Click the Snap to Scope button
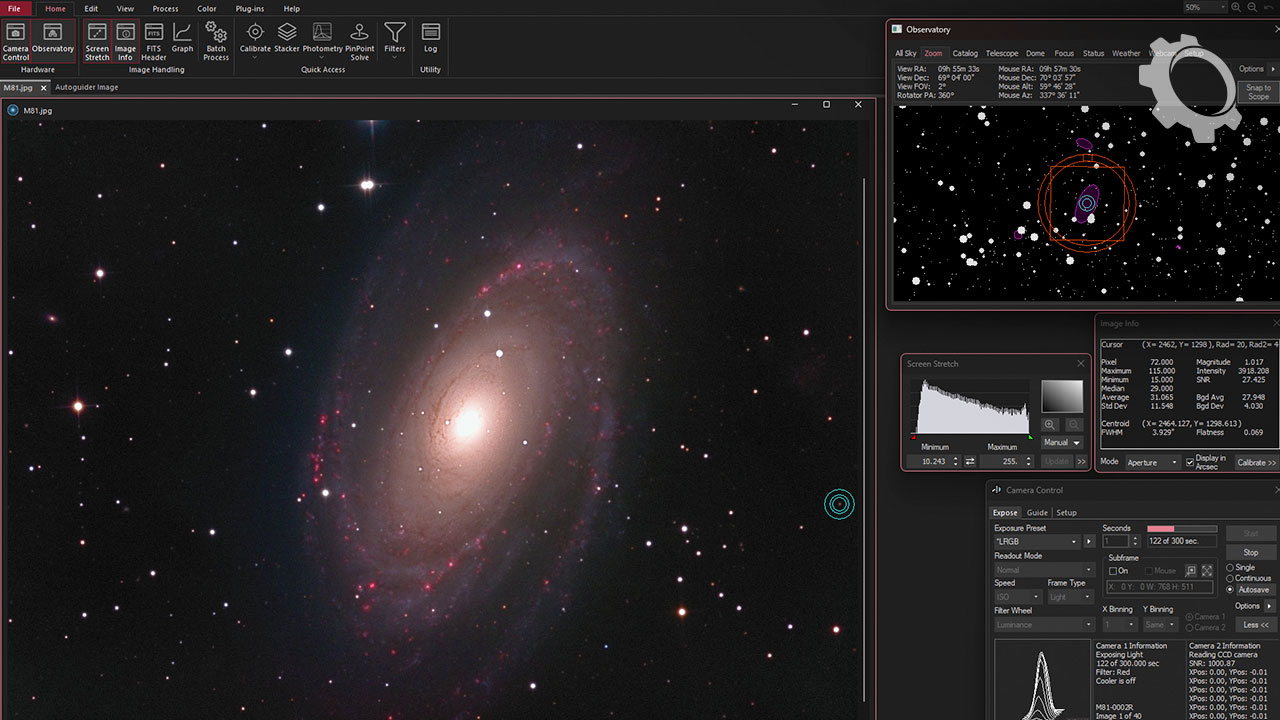Viewport: 1280px width, 720px height. tap(1258, 92)
